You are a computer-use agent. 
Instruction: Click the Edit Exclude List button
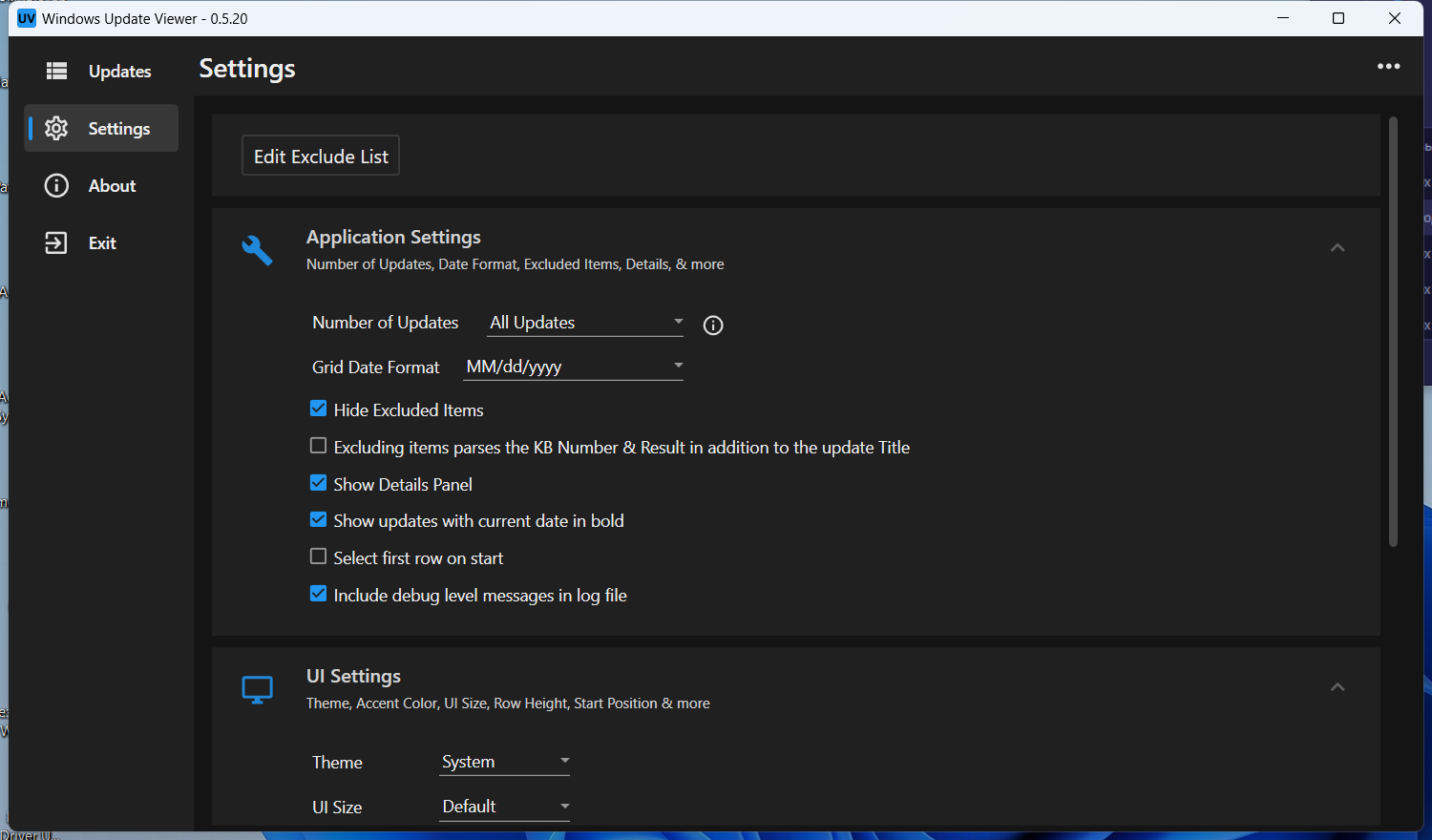[x=321, y=156]
